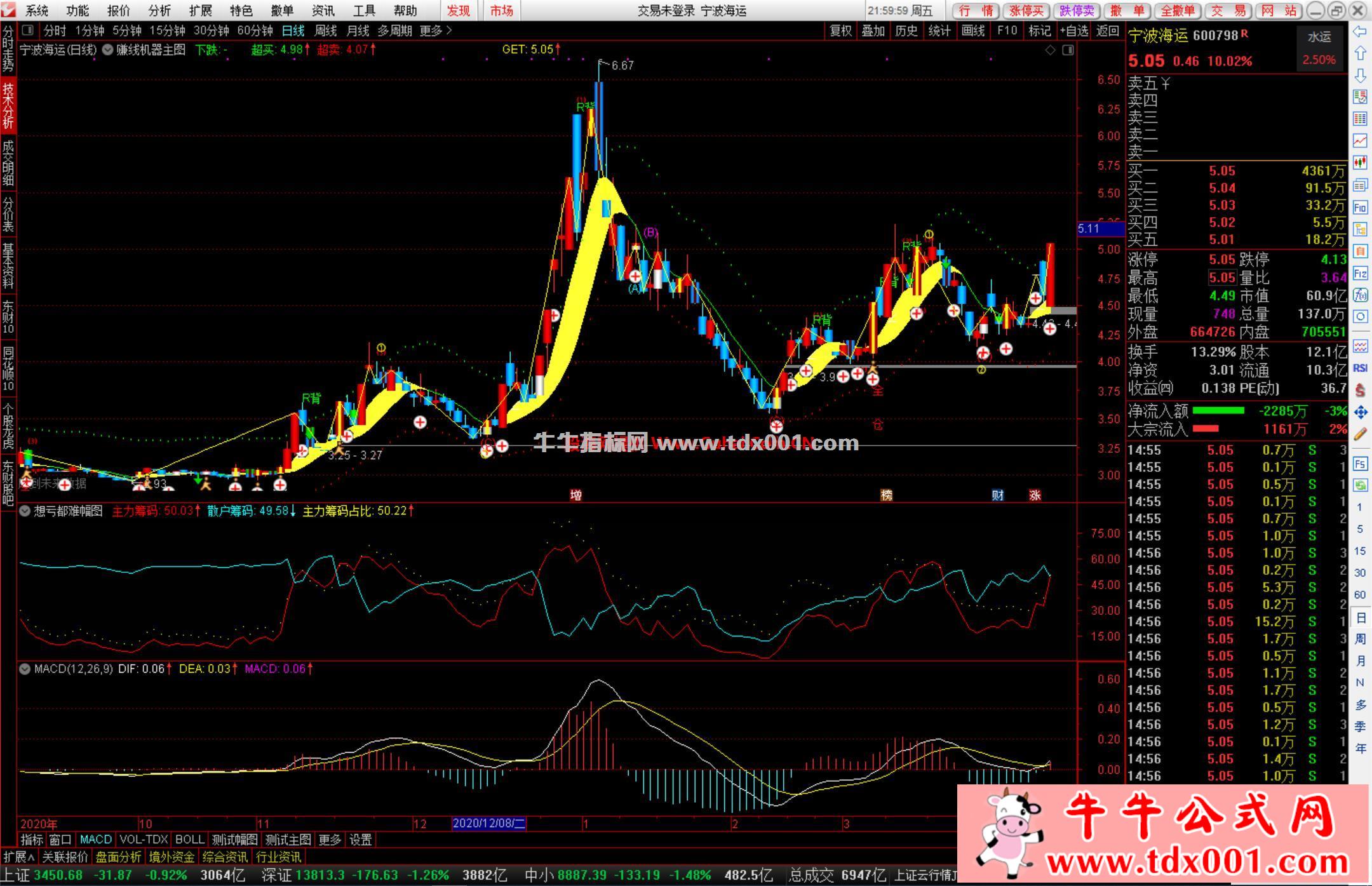Switch to the BOLL indicator tab
Image resolution: width=1372 pixels, height=886 pixels.
pyautogui.click(x=189, y=840)
